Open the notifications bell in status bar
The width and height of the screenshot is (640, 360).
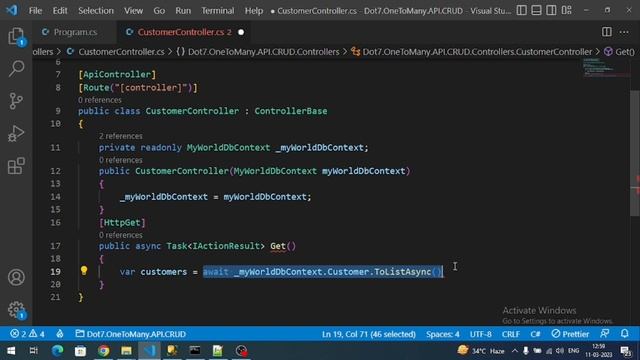pos(624,334)
